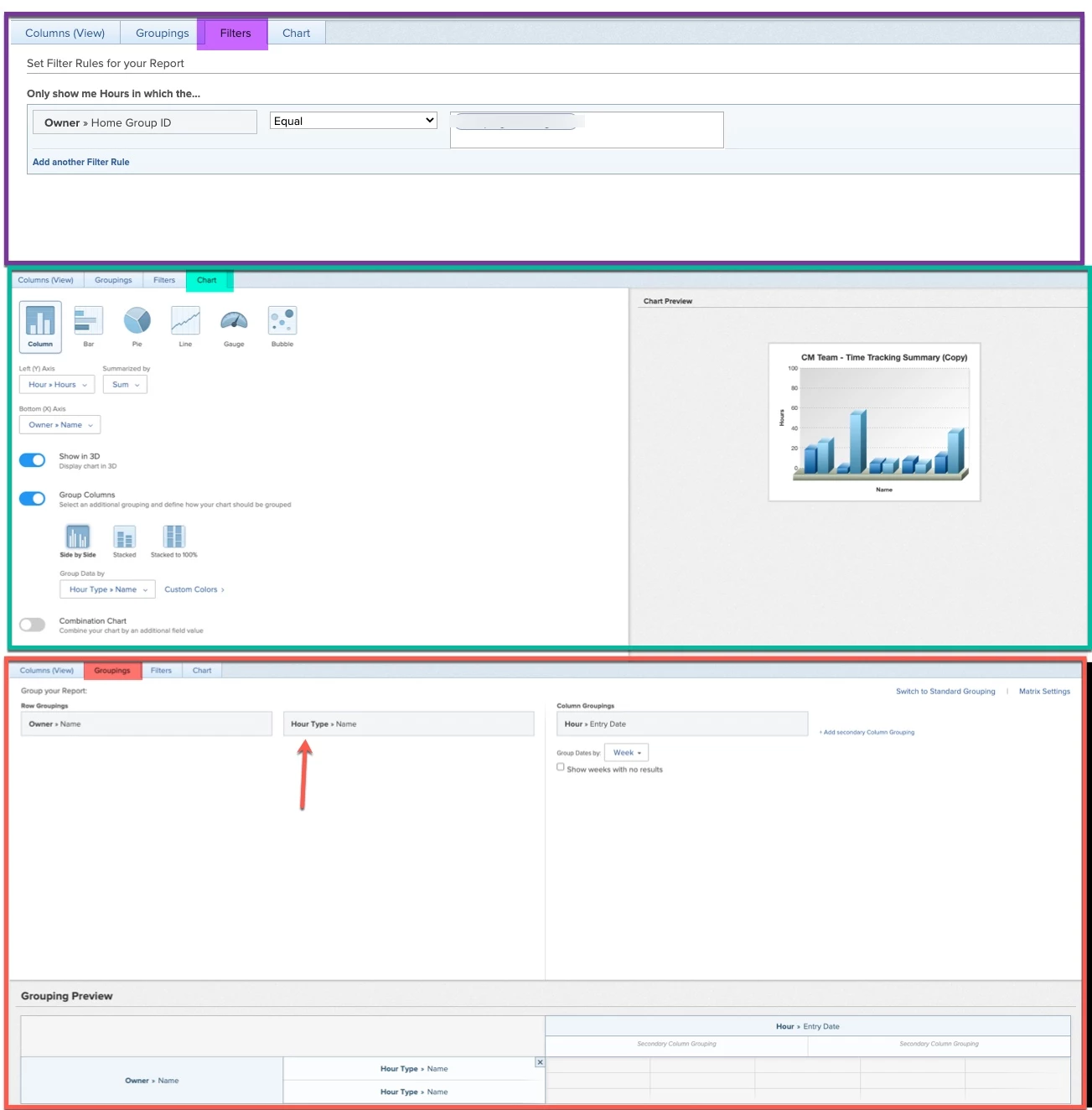Turn off the Group Columns switch

[x=33, y=499]
